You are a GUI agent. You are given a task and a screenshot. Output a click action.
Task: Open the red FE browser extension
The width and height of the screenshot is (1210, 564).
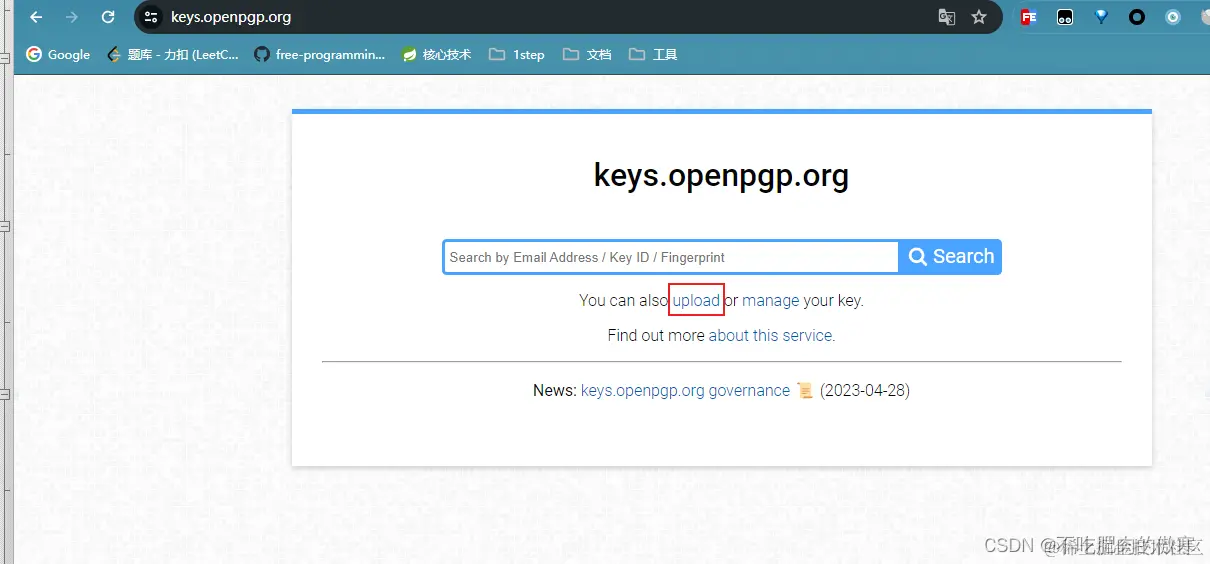pyautogui.click(x=1029, y=17)
